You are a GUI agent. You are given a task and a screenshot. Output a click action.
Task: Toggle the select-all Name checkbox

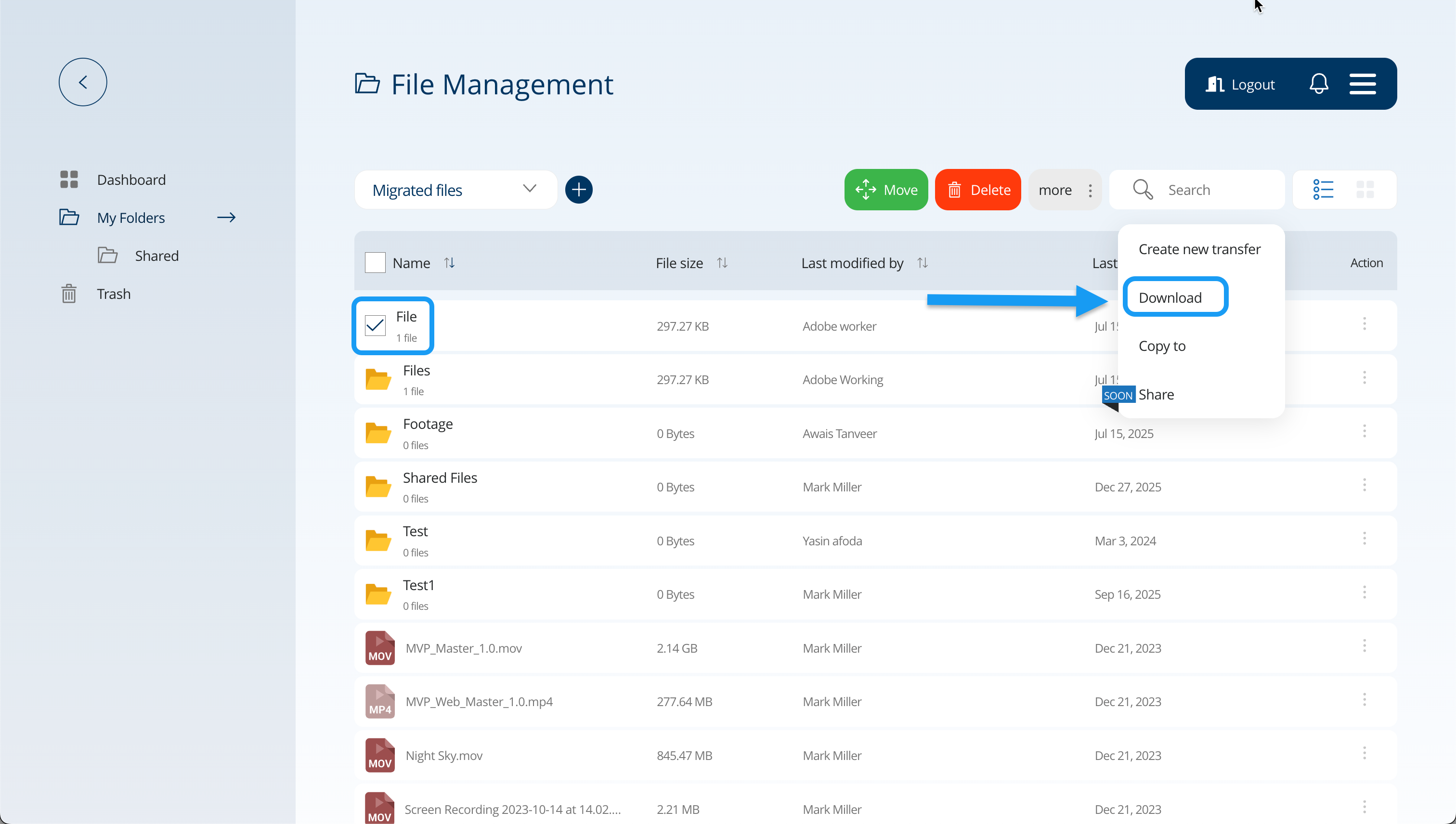click(375, 263)
